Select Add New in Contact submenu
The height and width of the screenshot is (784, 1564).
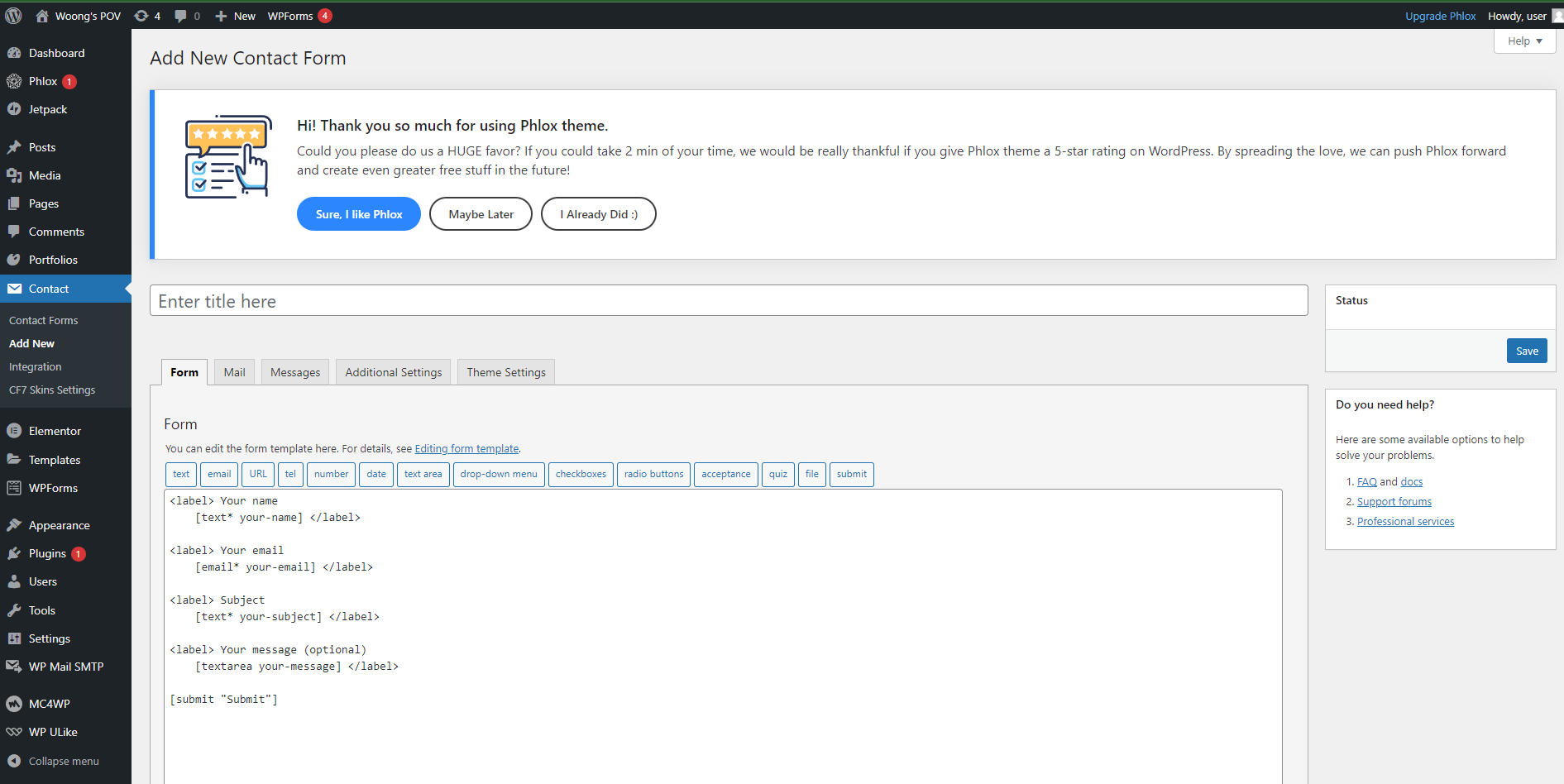pos(31,343)
